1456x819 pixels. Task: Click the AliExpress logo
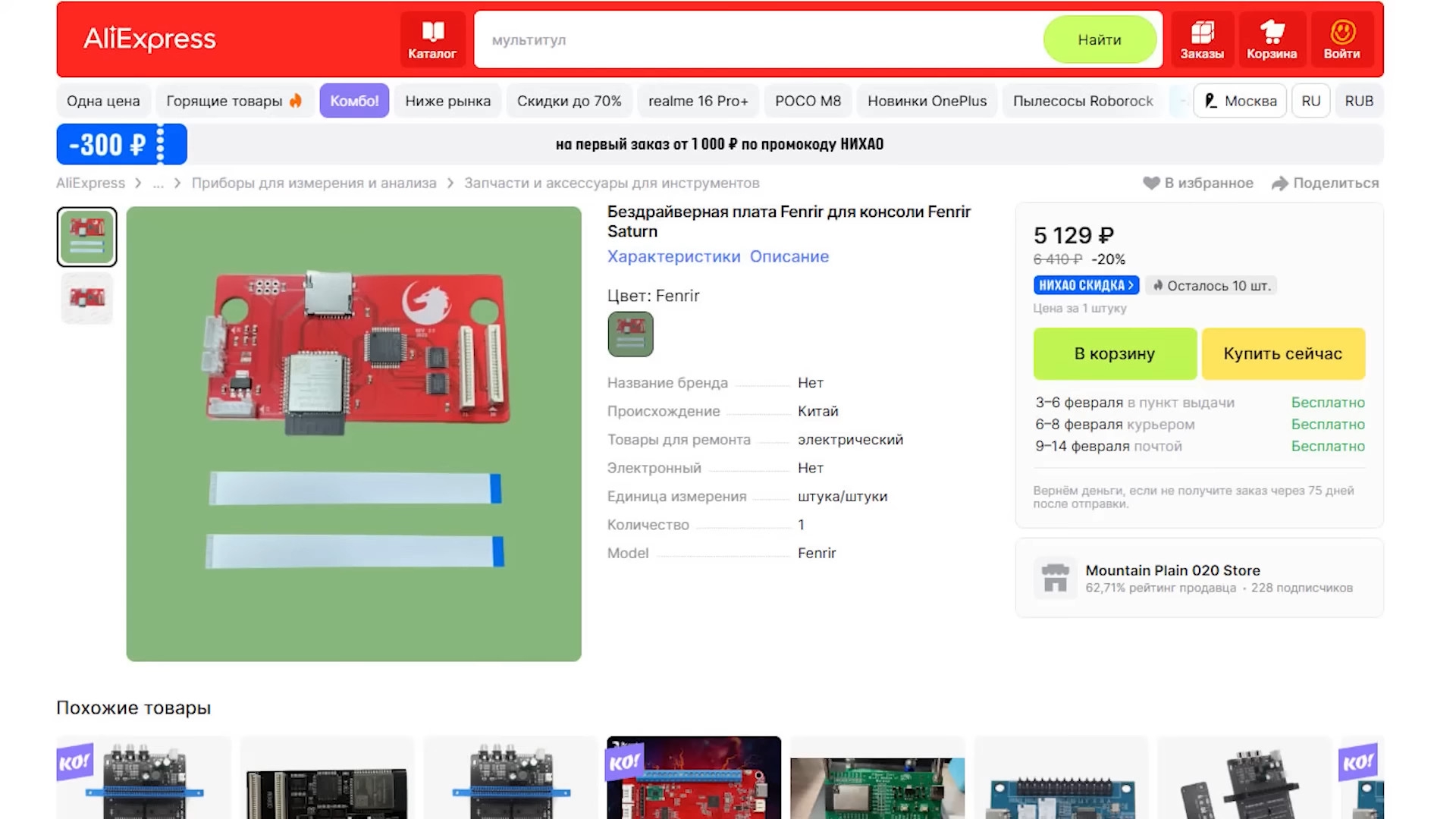pos(149,39)
